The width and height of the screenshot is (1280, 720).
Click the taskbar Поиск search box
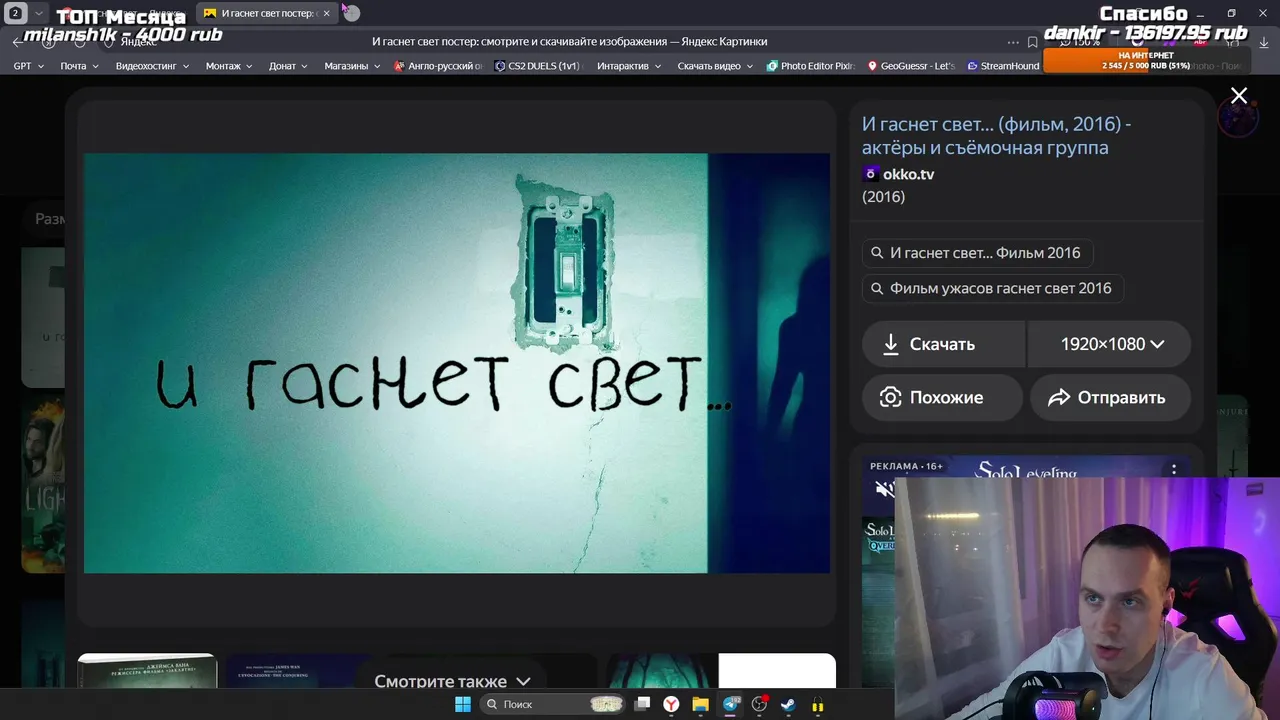553,704
